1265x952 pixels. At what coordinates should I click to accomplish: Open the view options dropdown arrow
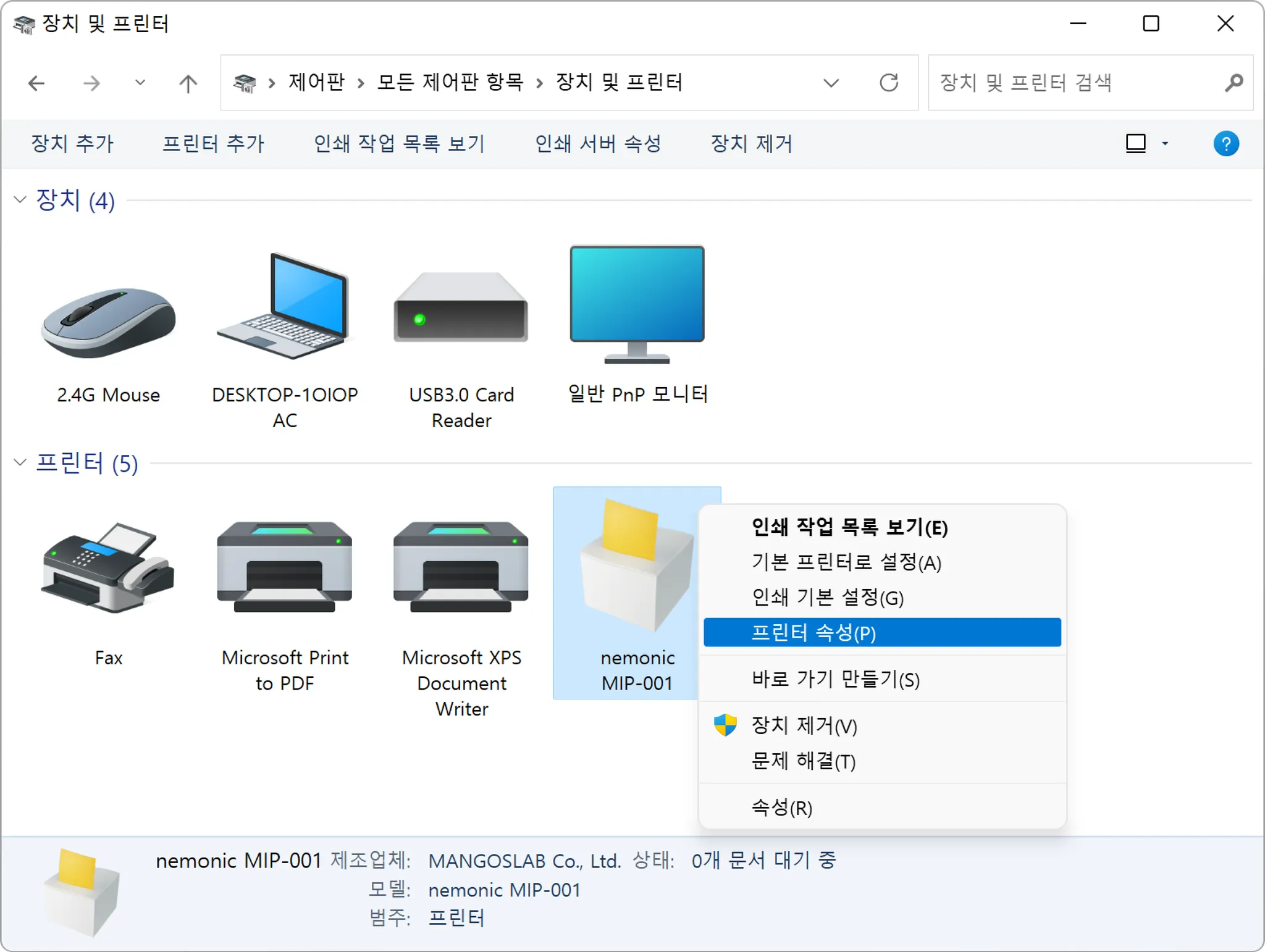point(1165,144)
